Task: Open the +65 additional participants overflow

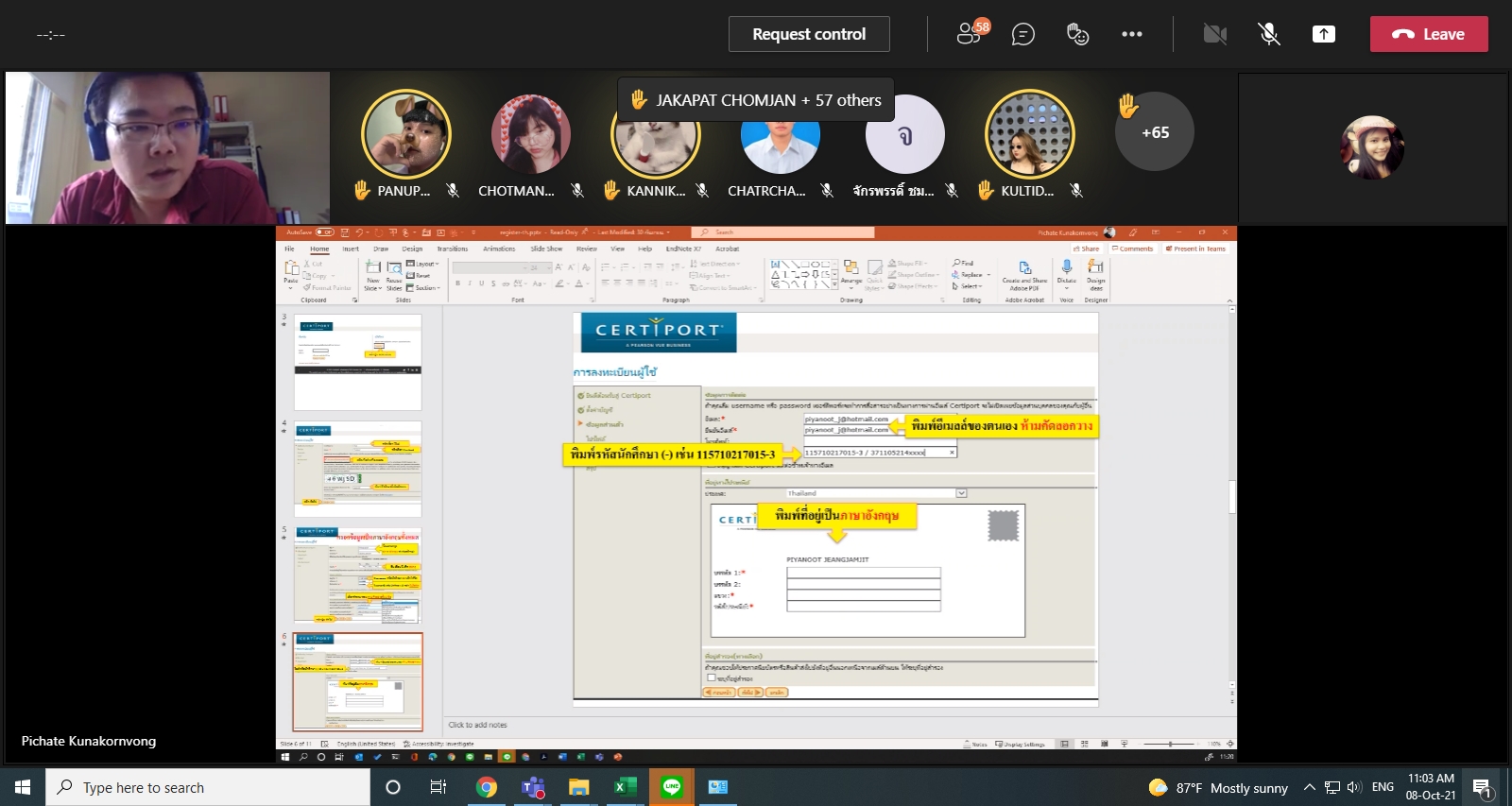Action: point(1155,132)
